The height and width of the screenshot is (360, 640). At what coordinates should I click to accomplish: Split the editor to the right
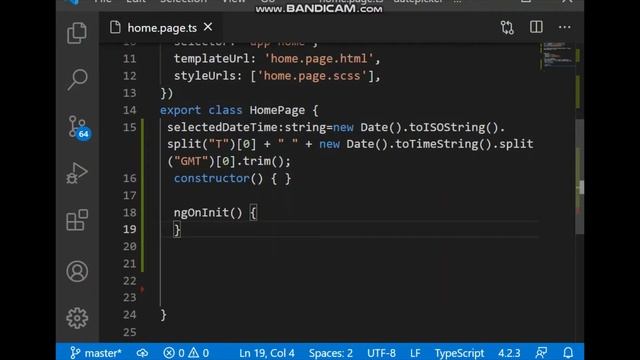[x=536, y=27]
